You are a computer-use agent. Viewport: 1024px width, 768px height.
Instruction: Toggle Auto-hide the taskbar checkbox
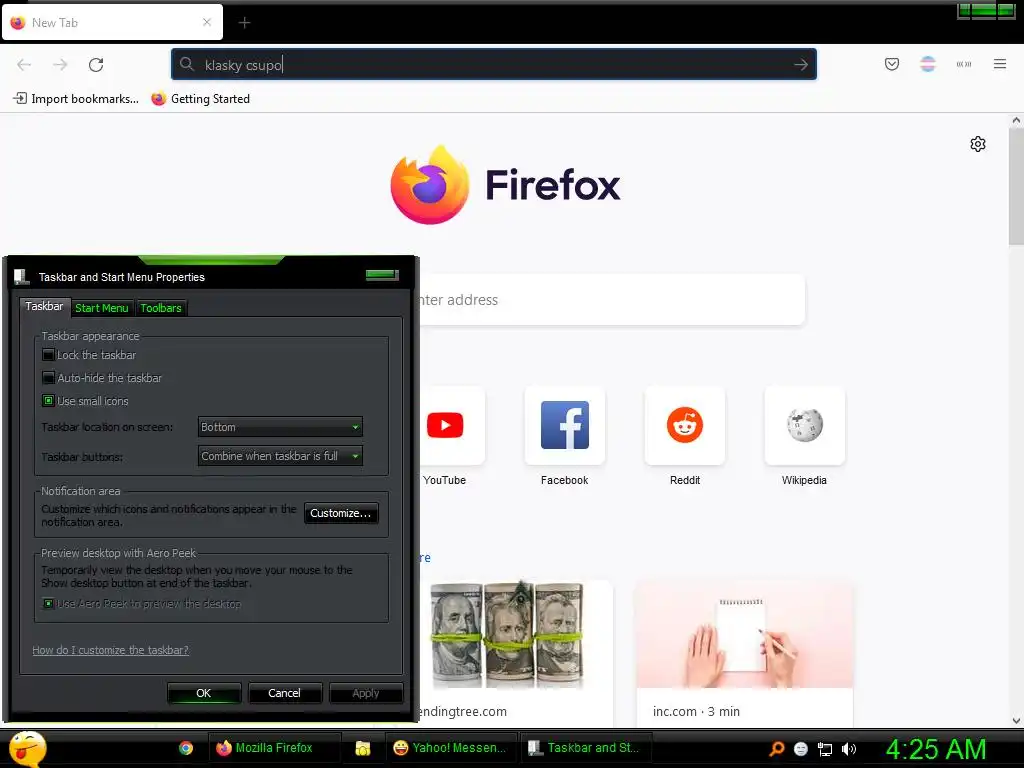pos(48,378)
